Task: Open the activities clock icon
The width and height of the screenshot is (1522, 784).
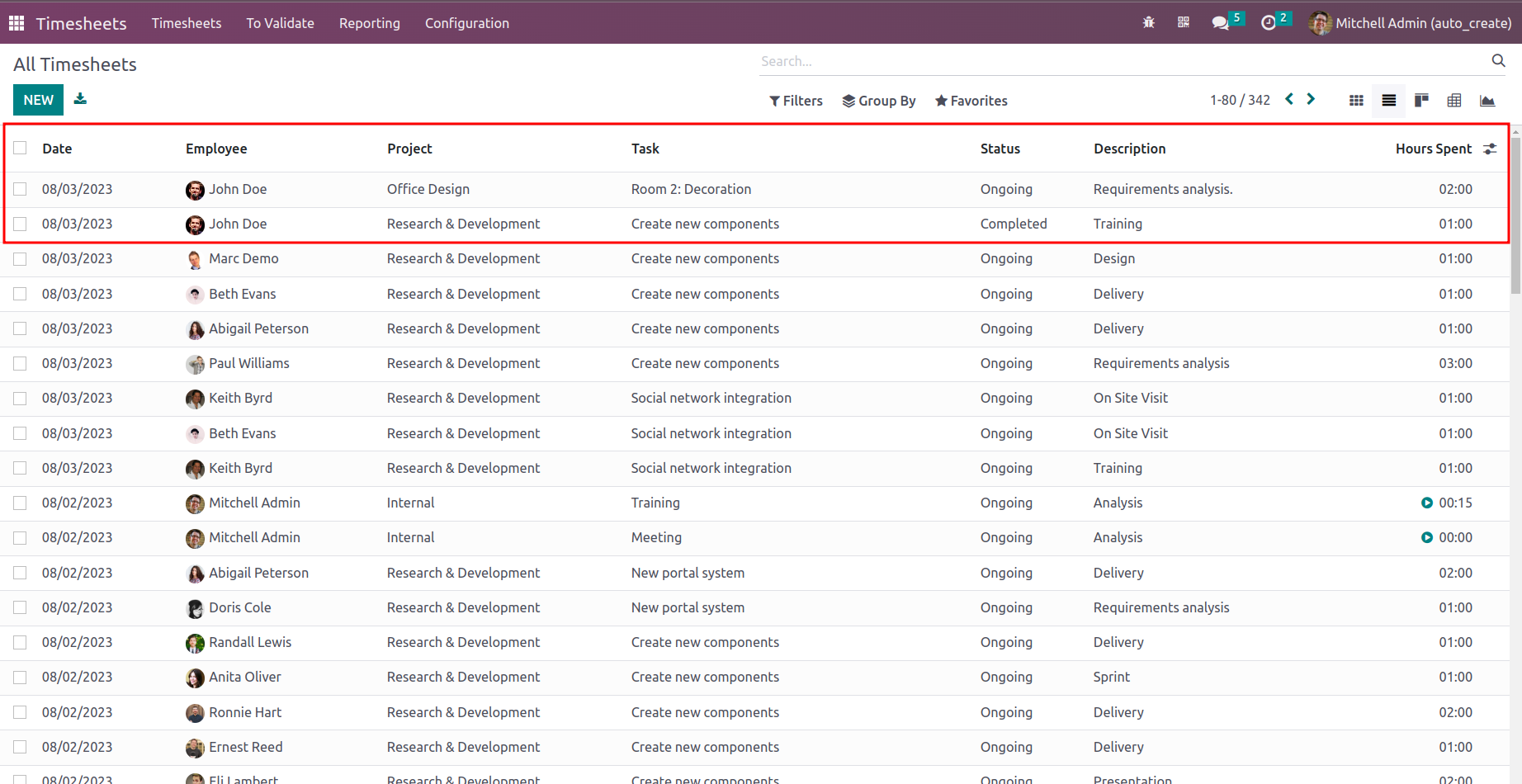Action: 1269,23
